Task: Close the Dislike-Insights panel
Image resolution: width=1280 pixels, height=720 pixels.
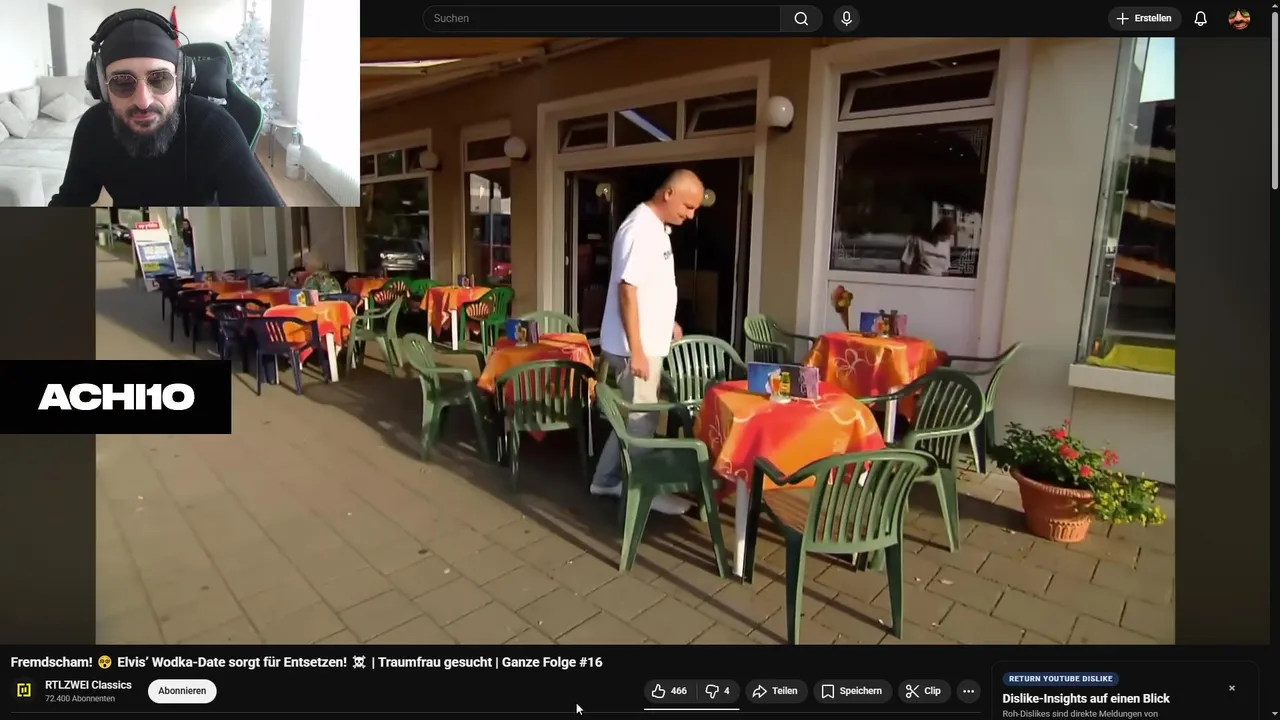Action: (x=1232, y=688)
